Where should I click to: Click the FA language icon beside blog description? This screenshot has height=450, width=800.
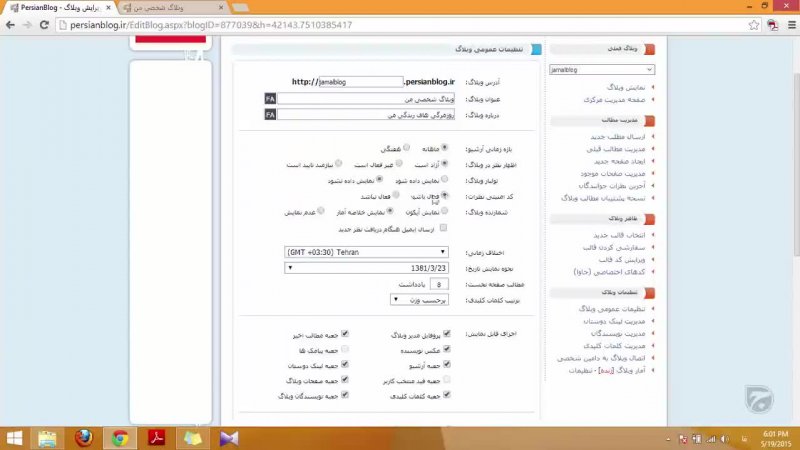click(x=270, y=115)
